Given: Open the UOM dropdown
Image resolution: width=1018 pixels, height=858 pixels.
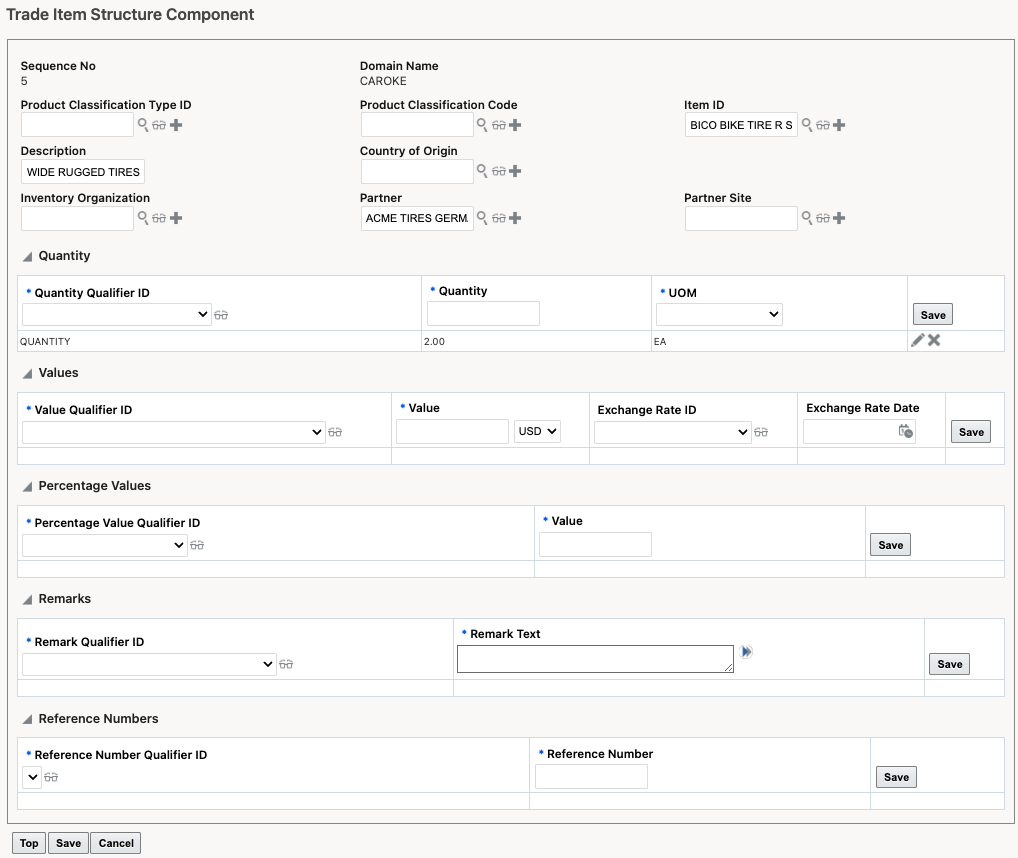Looking at the screenshot, I should 719,314.
